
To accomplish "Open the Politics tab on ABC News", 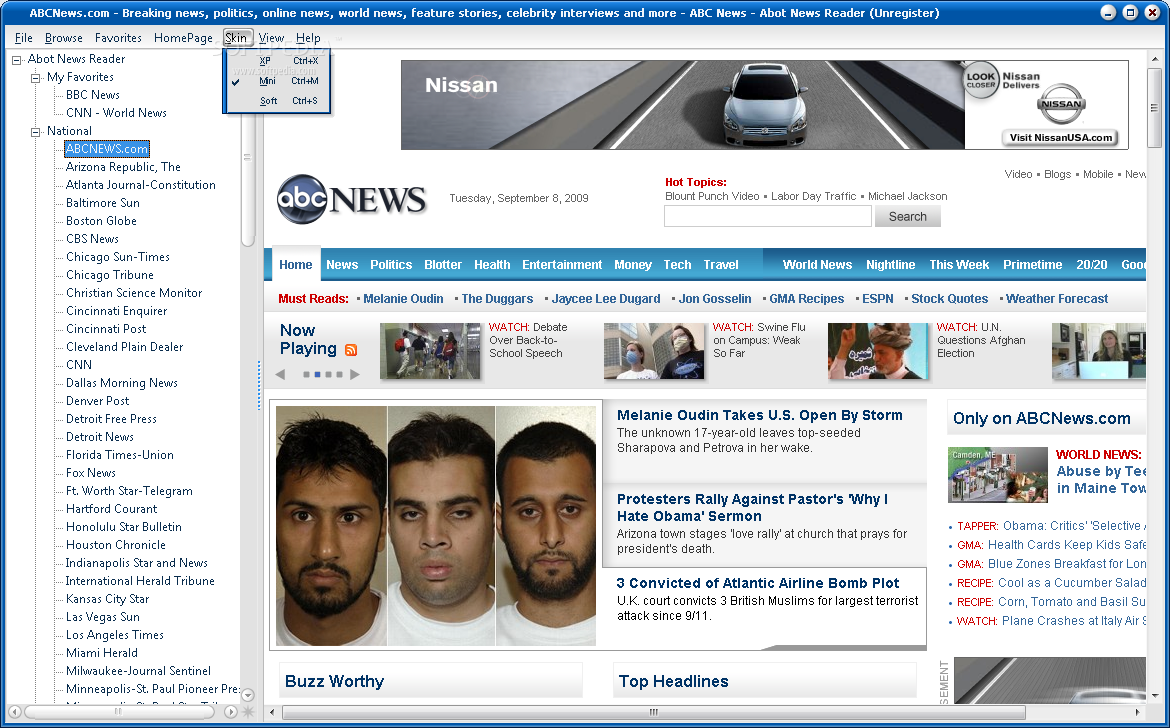I will (x=391, y=265).
